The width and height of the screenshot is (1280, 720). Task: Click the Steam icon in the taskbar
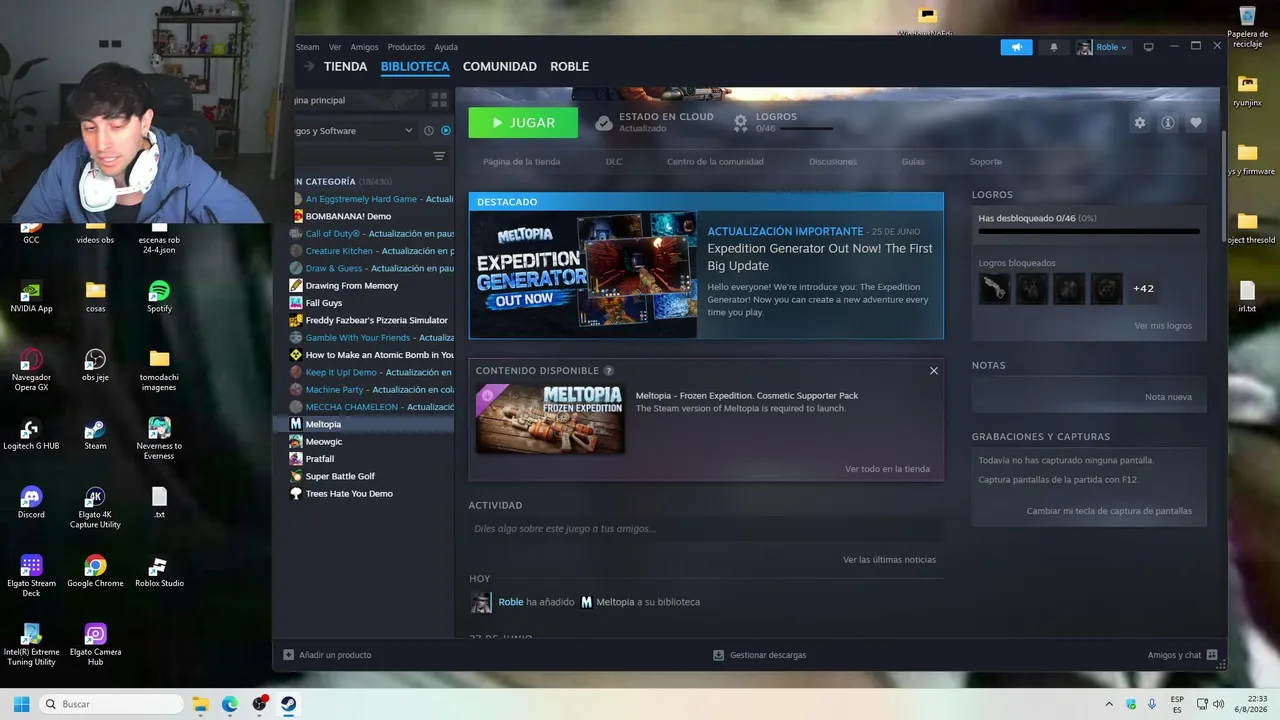pyautogui.click(x=289, y=704)
